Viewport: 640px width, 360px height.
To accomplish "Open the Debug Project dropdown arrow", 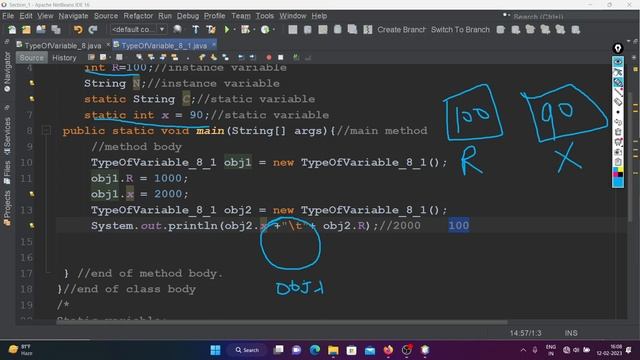I will [x=254, y=29].
